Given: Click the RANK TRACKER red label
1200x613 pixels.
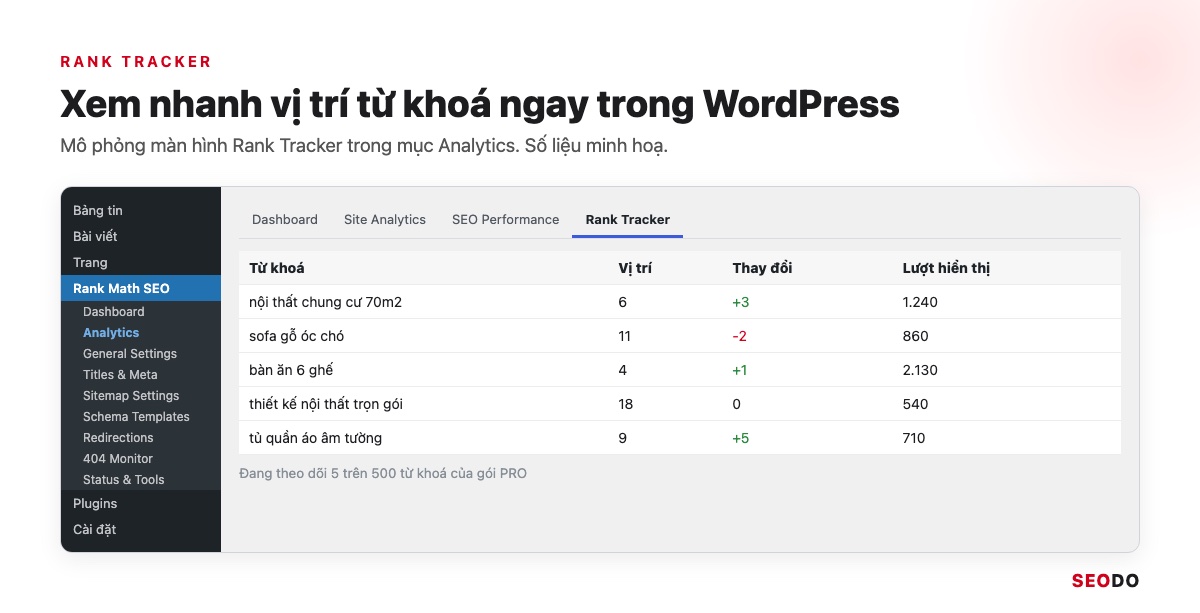Looking at the screenshot, I should [x=136, y=62].
